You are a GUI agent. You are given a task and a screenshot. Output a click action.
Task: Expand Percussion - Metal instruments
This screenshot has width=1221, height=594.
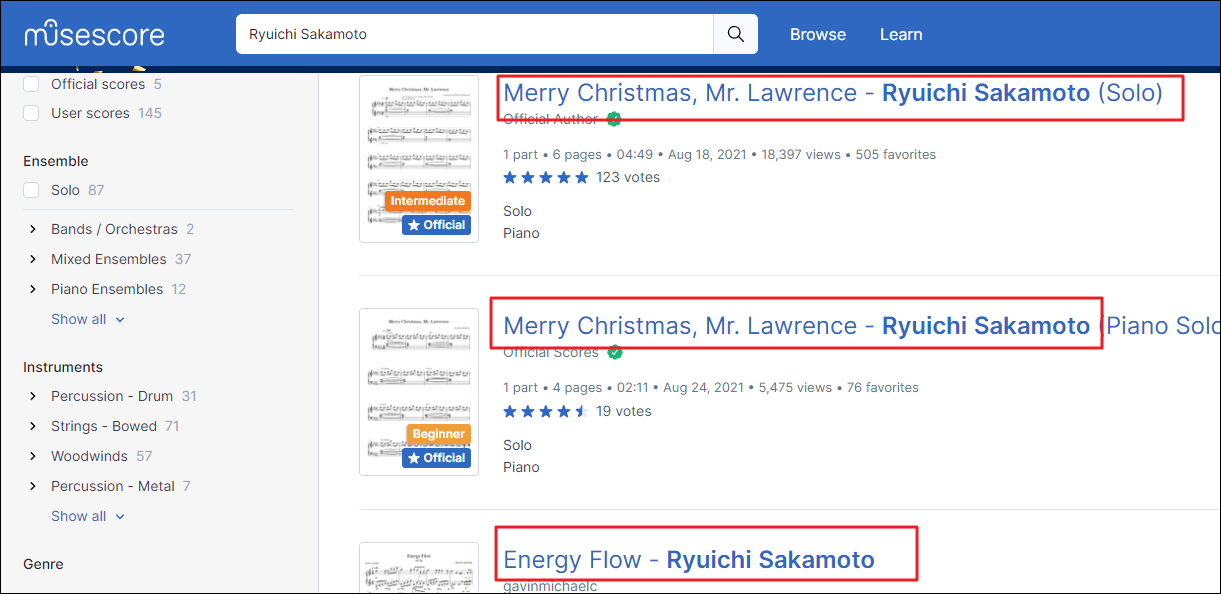[x=33, y=486]
